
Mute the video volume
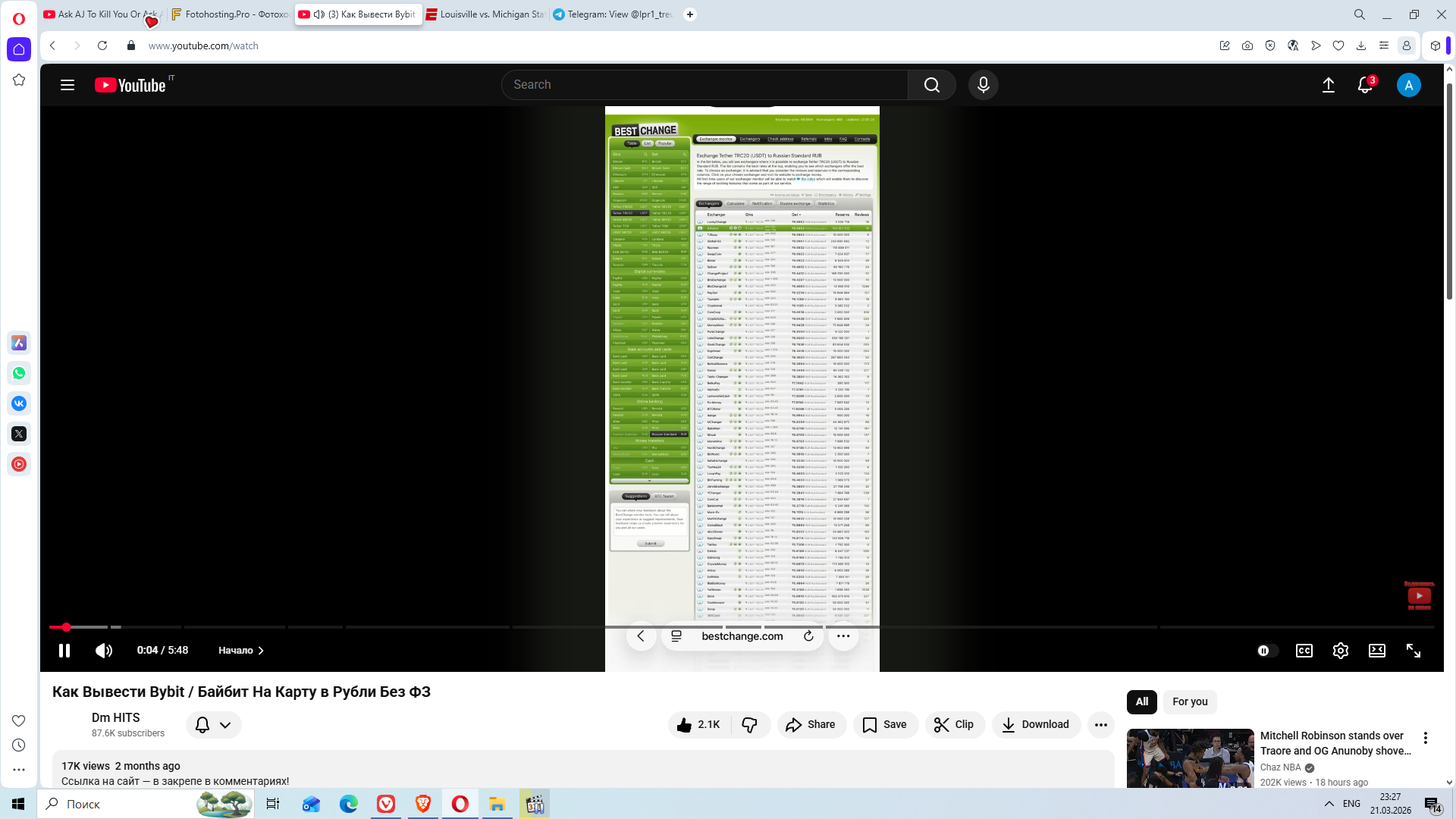pyautogui.click(x=104, y=651)
